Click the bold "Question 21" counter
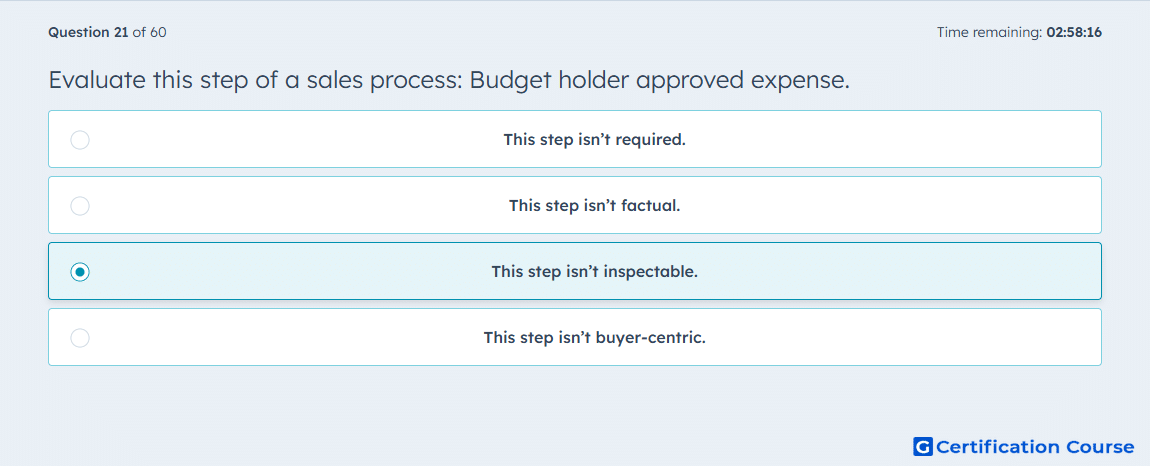Image resolution: width=1150 pixels, height=466 pixels. tap(89, 32)
